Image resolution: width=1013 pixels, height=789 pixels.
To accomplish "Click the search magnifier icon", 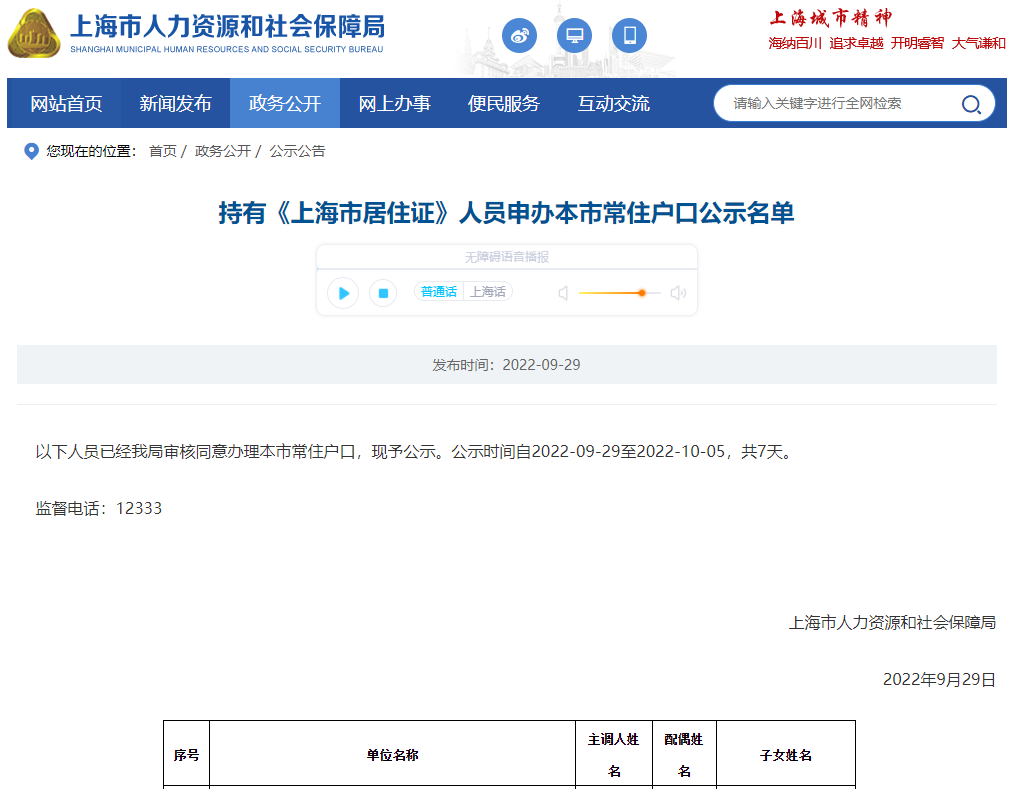I will pyautogui.click(x=971, y=104).
